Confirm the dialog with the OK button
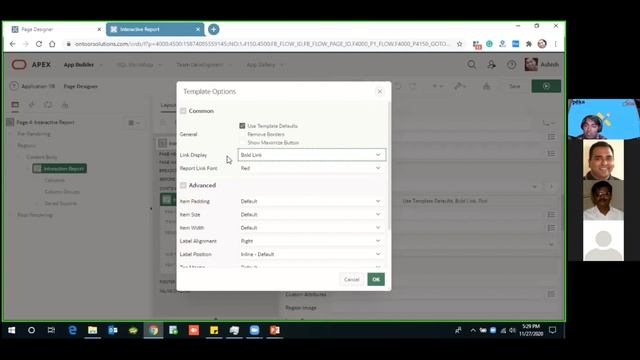This screenshot has width=640, height=360. pos(376,280)
